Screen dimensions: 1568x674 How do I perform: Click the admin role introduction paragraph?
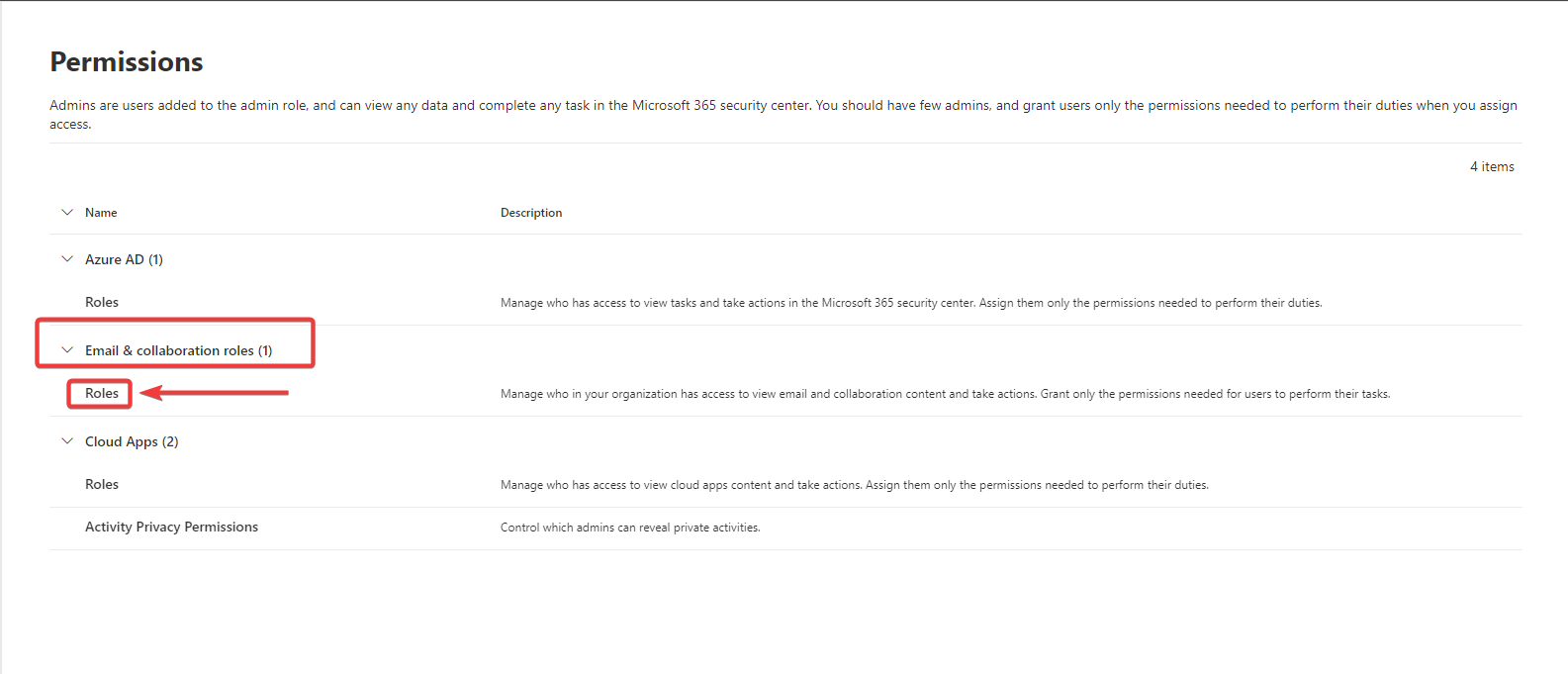pos(782,106)
